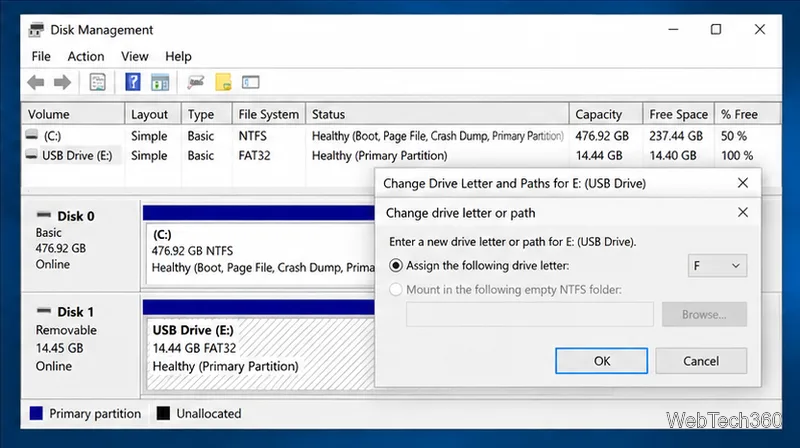Click the 237.44 GB free space cell
Viewport: 800px width, 448px height.
tap(676, 136)
